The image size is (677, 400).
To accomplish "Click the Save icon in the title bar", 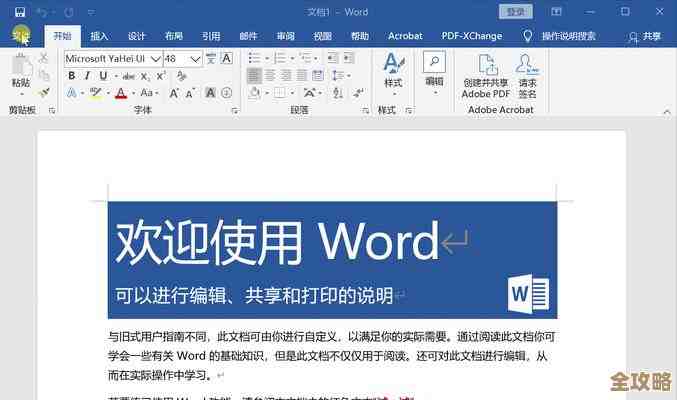I will (20, 12).
